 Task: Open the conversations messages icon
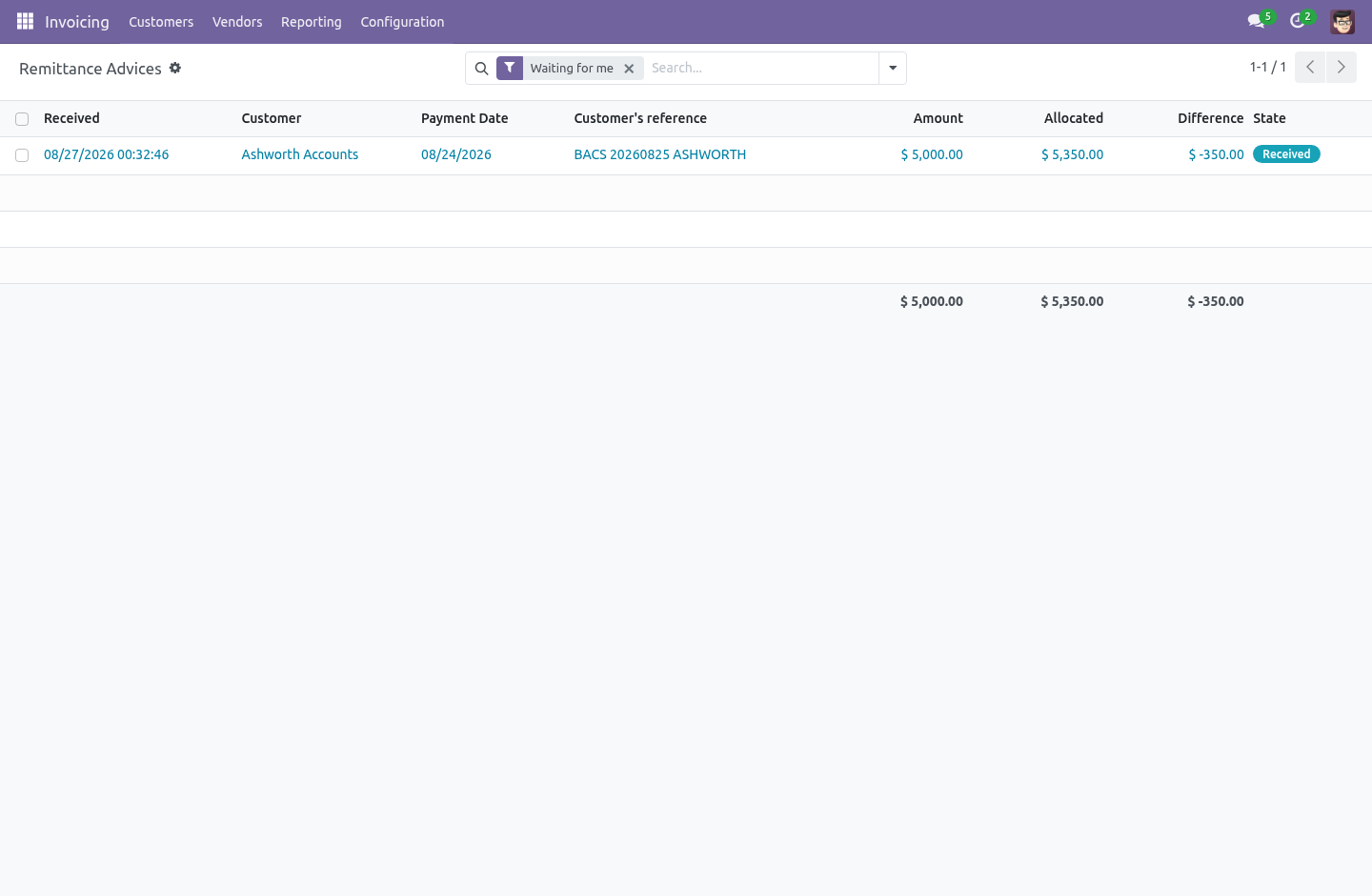1256,21
